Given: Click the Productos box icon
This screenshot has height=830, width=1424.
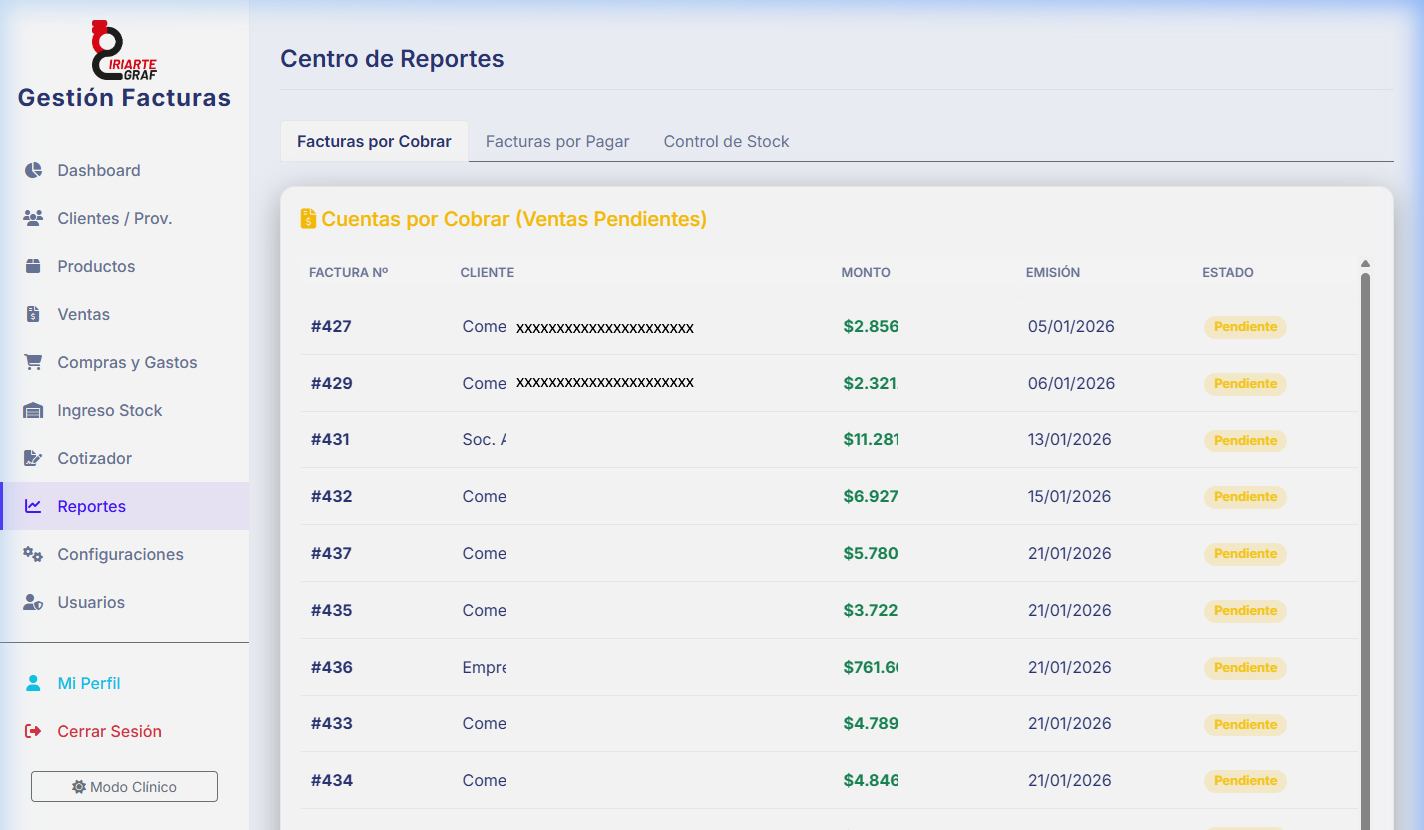Looking at the screenshot, I should tap(33, 266).
